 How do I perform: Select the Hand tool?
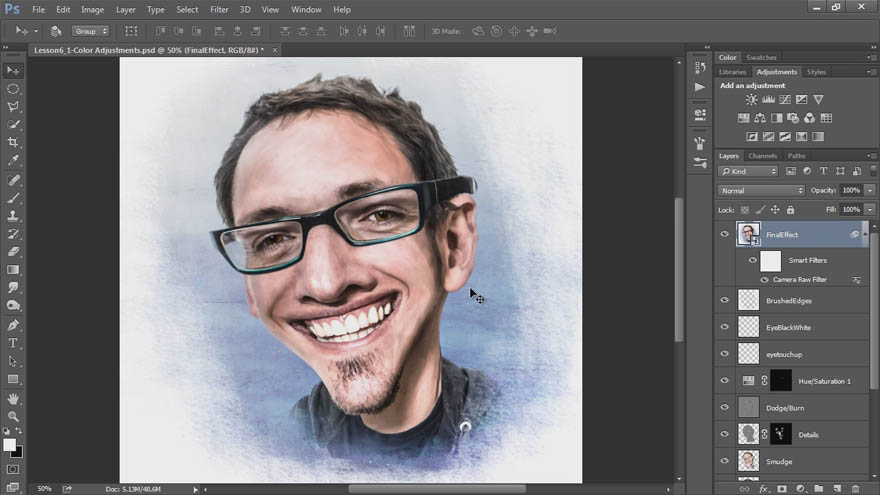coord(13,399)
